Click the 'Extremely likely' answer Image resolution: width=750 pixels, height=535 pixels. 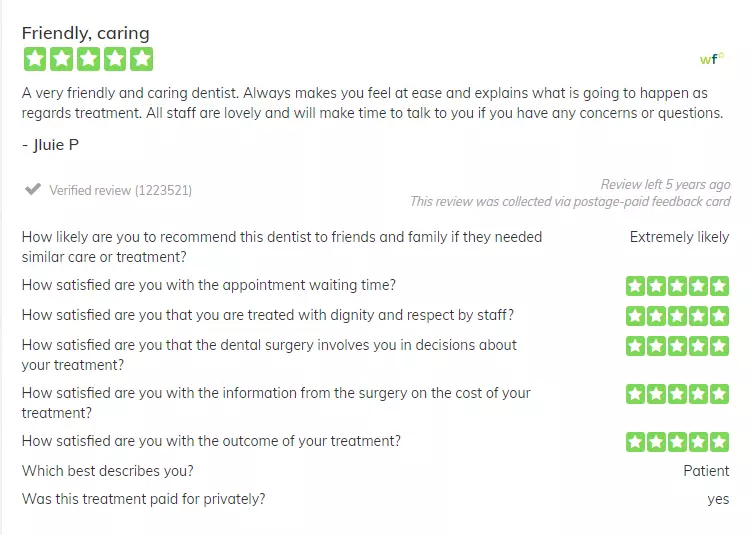click(679, 237)
